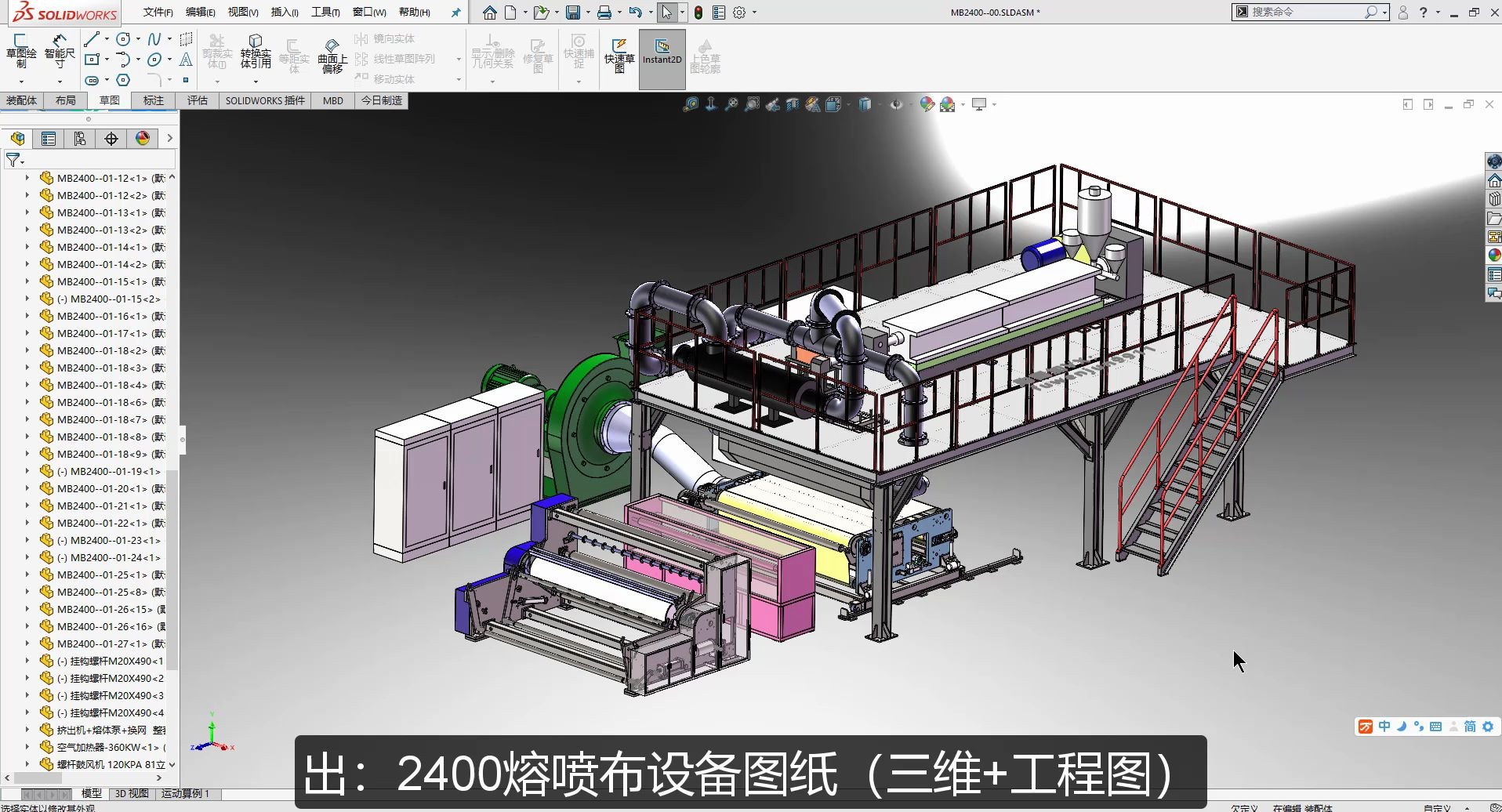Click Offset On Surface (曲面上偏移)
This screenshot has width=1502, height=812.
pyautogui.click(x=332, y=55)
